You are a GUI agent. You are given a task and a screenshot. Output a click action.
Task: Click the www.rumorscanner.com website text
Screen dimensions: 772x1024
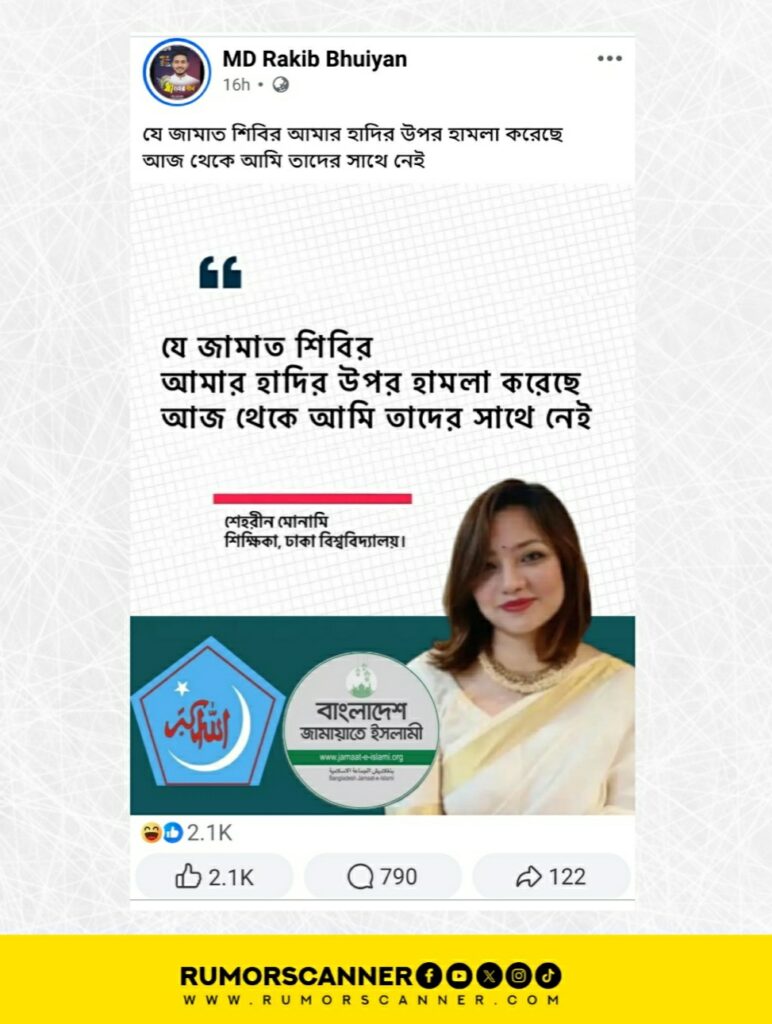click(x=371, y=1000)
